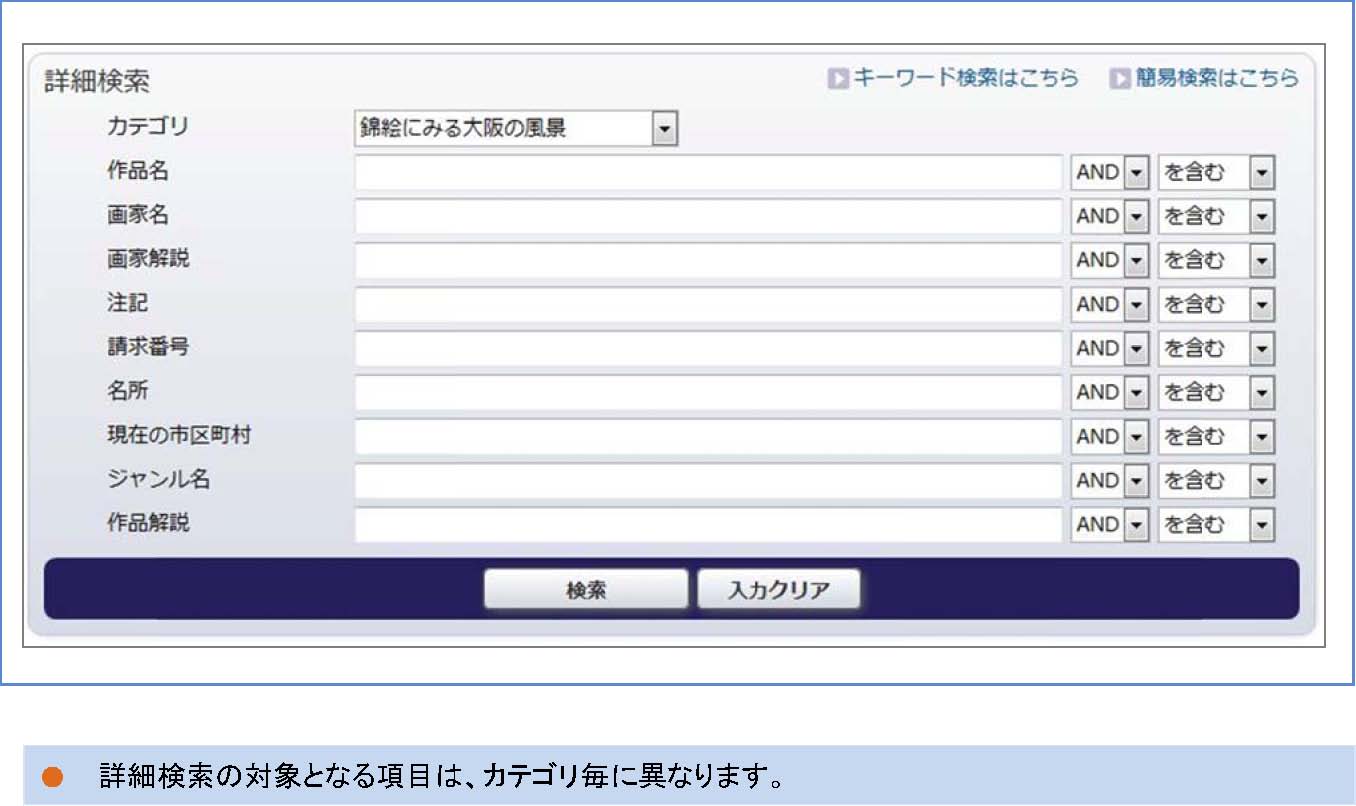Click the 注記 text input field
The width and height of the screenshot is (1356, 806).
click(x=708, y=304)
